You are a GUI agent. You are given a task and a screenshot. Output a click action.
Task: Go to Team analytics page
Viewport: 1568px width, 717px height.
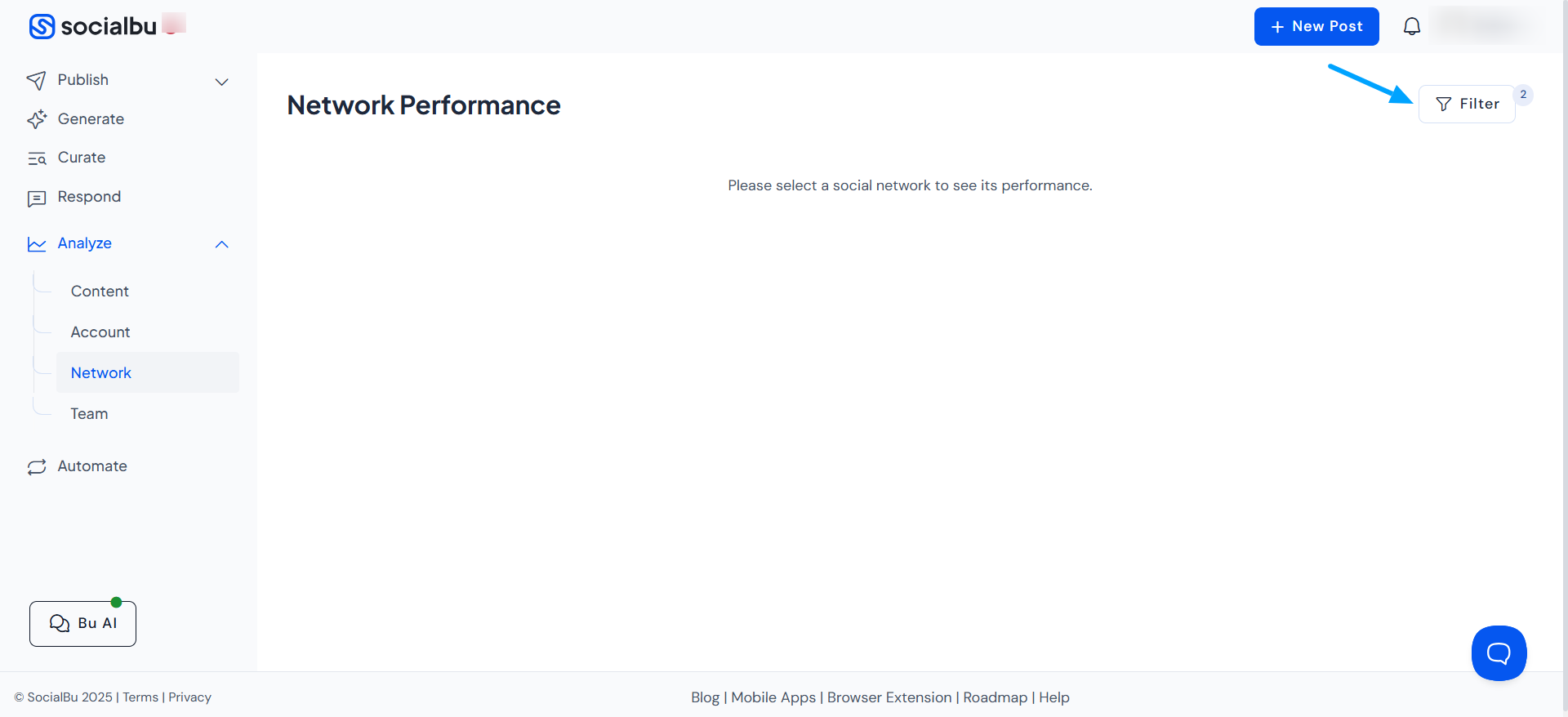click(x=89, y=414)
